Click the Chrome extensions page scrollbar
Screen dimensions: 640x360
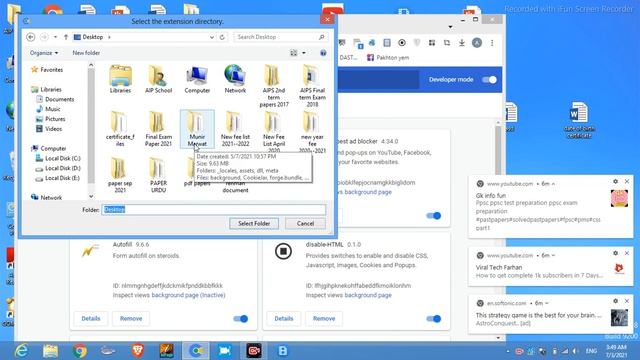498,151
